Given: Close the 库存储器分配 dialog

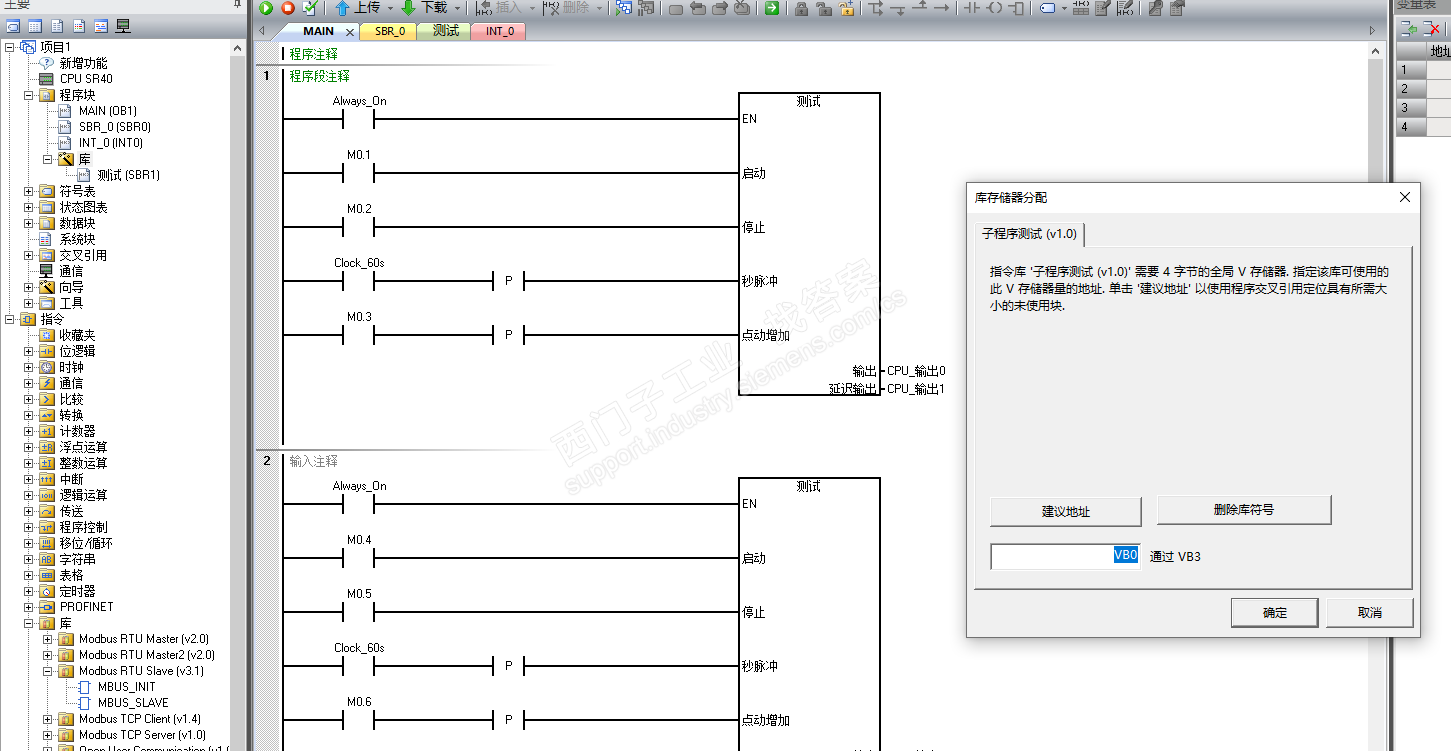Looking at the screenshot, I should click(x=1404, y=198).
